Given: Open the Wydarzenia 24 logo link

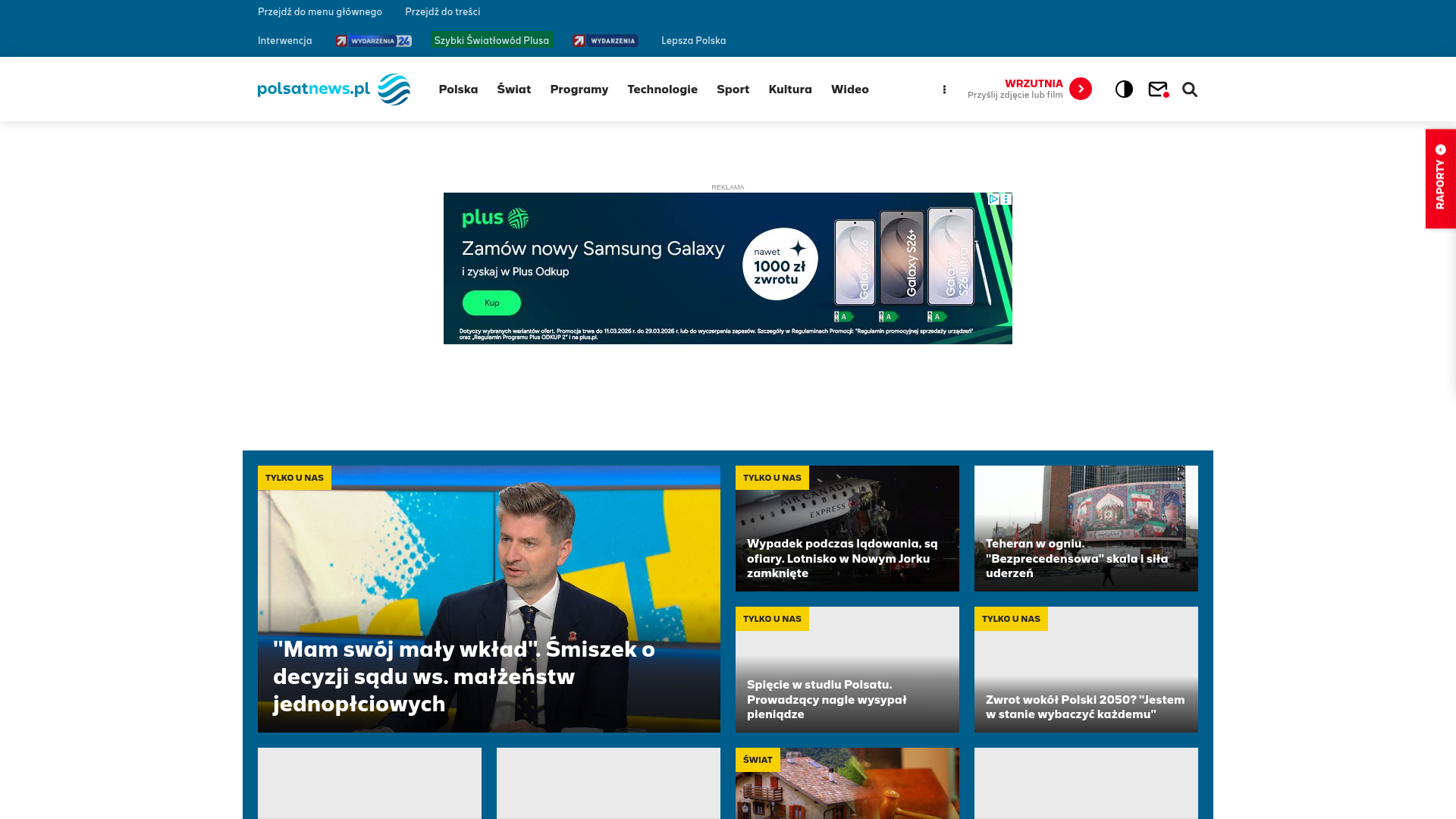Looking at the screenshot, I should coord(373,41).
